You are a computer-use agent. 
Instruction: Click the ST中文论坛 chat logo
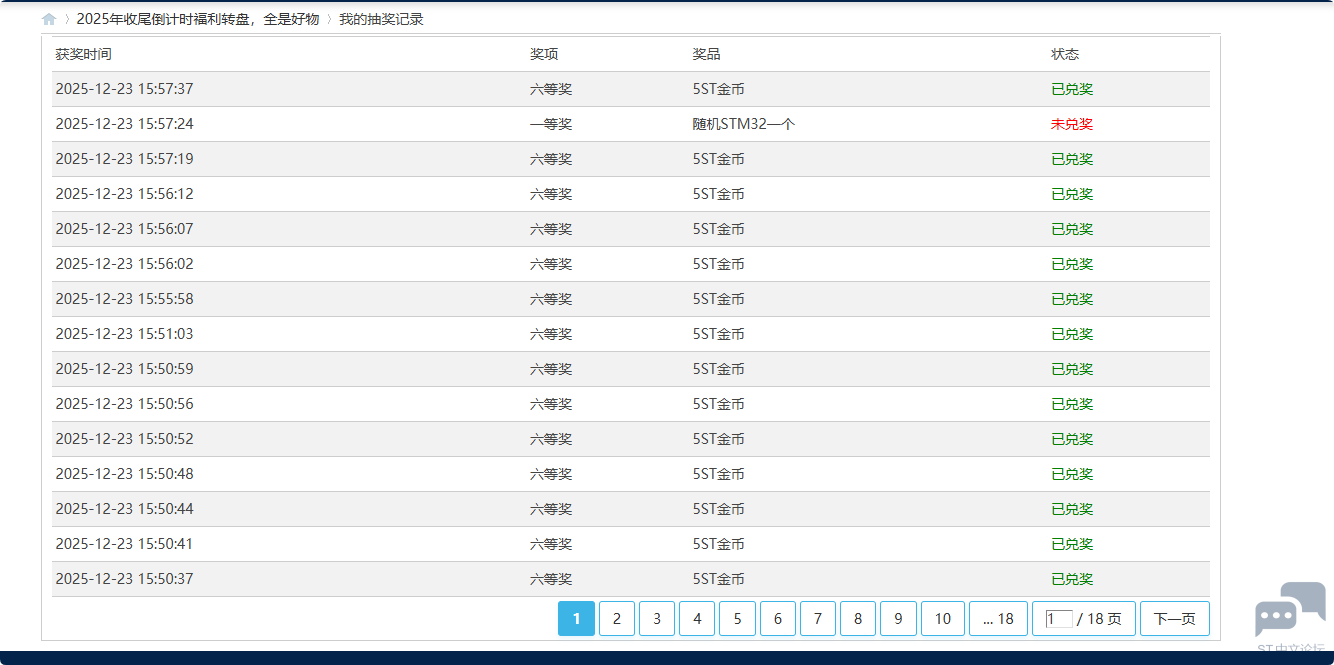click(x=1289, y=607)
